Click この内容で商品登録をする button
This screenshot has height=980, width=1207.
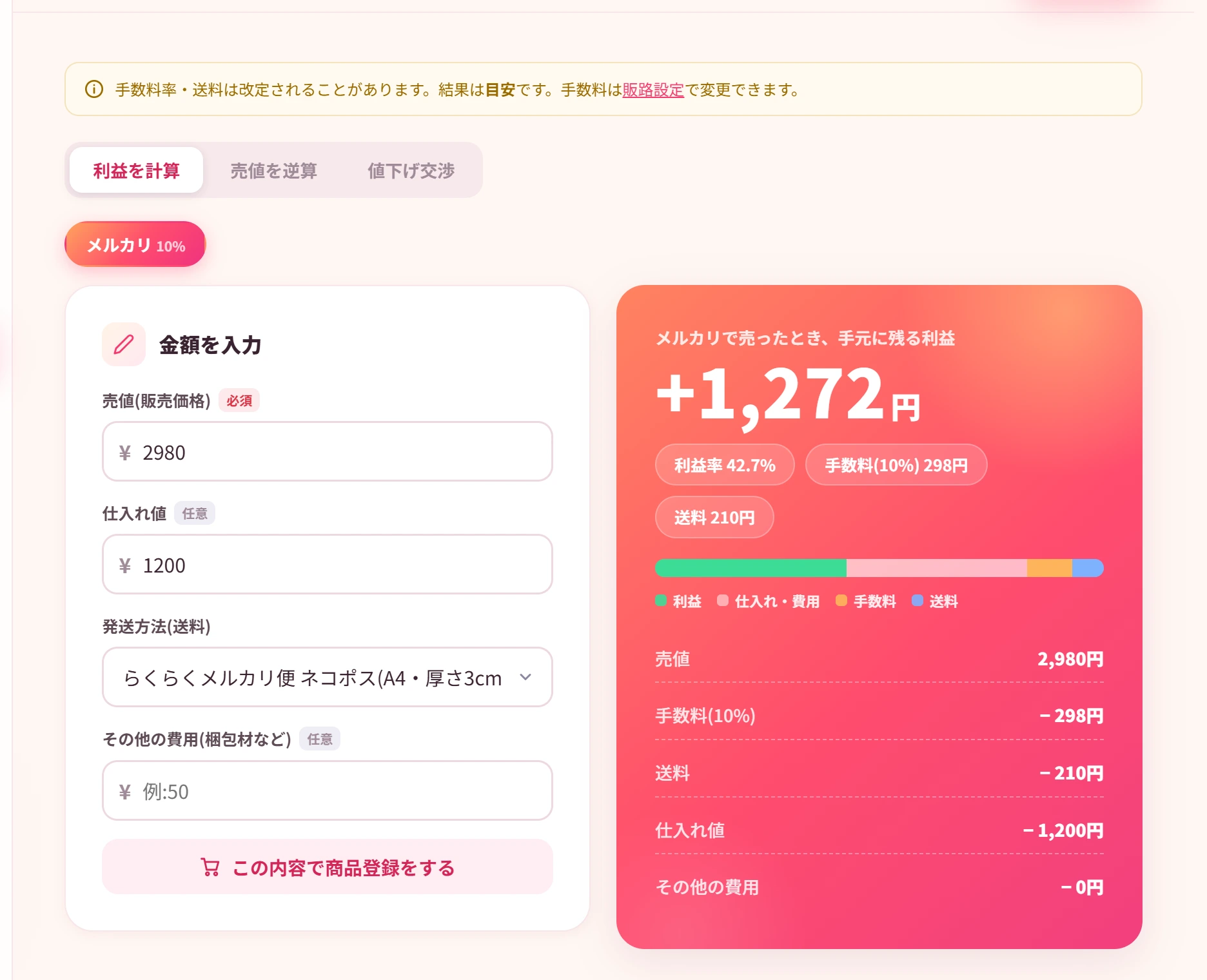(x=328, y=867)
